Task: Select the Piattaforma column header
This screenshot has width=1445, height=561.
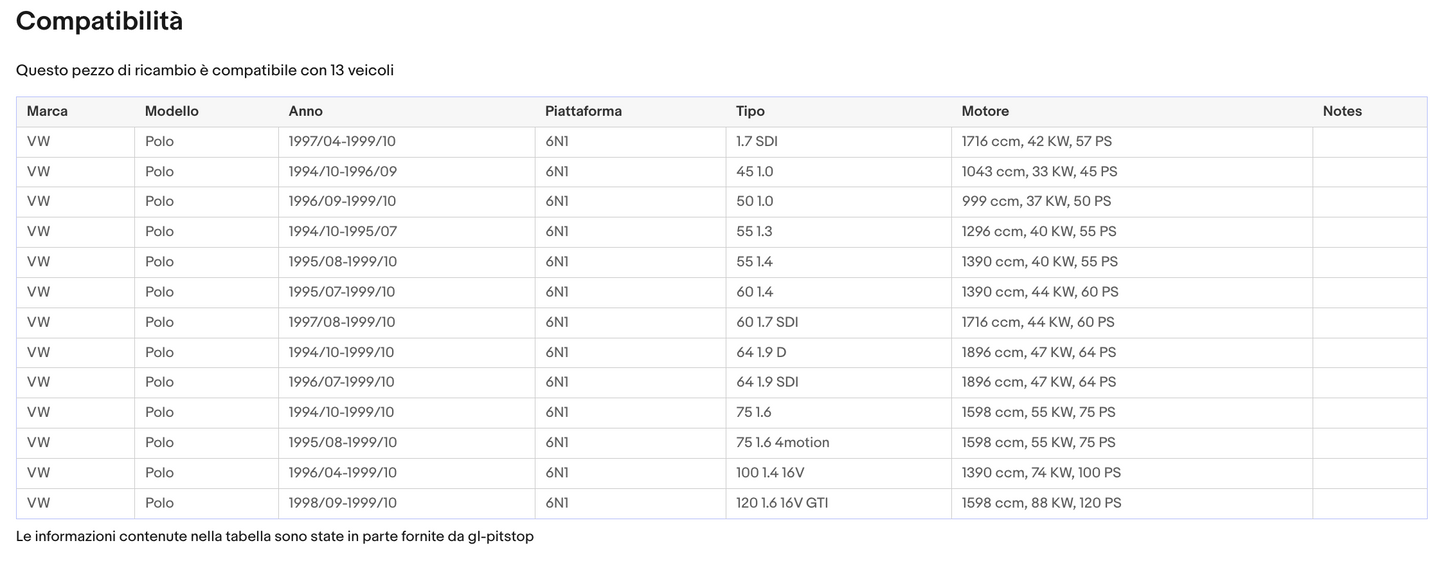Action: click(x=583, y=111)
